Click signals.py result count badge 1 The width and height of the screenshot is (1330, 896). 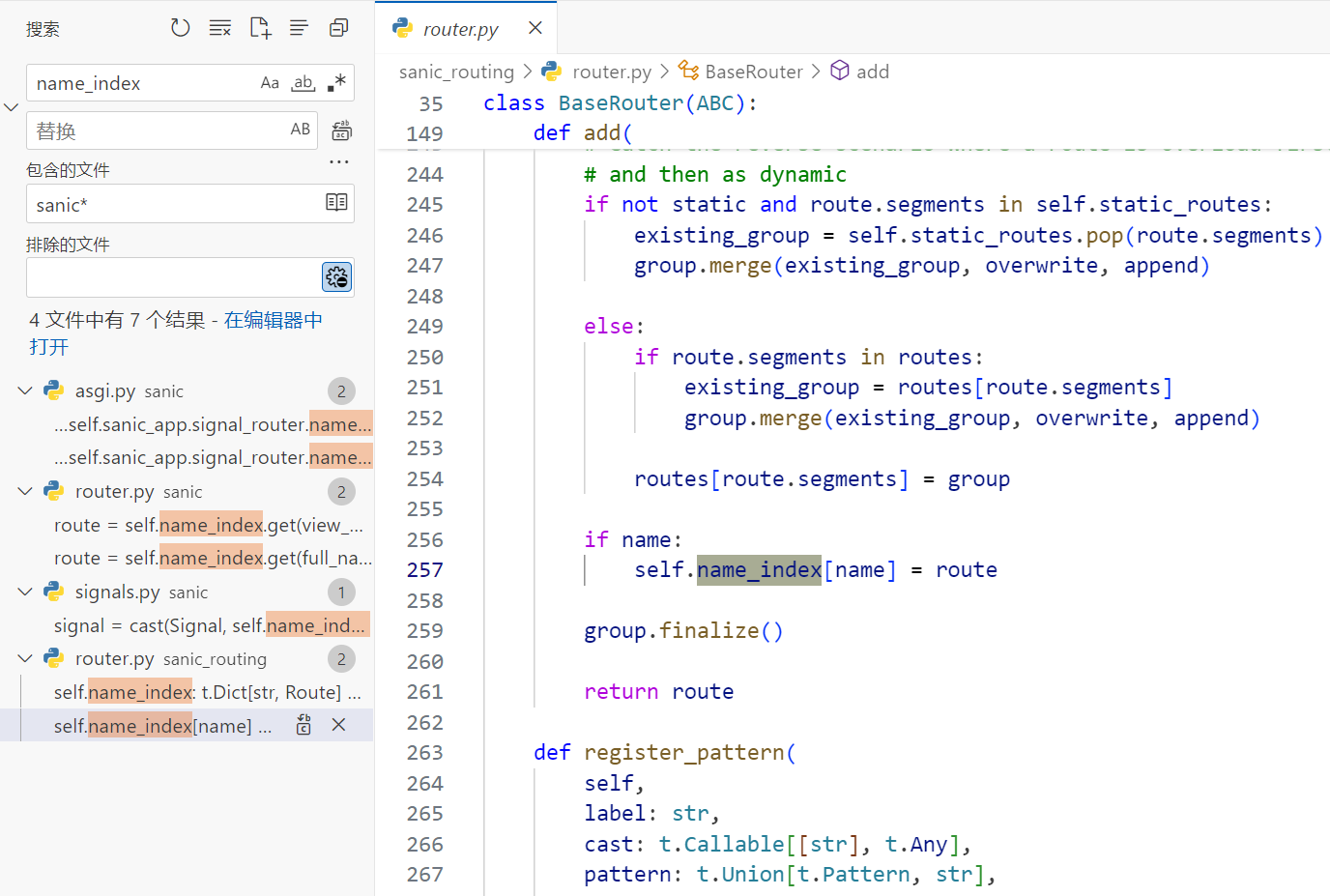click(341, 593)
